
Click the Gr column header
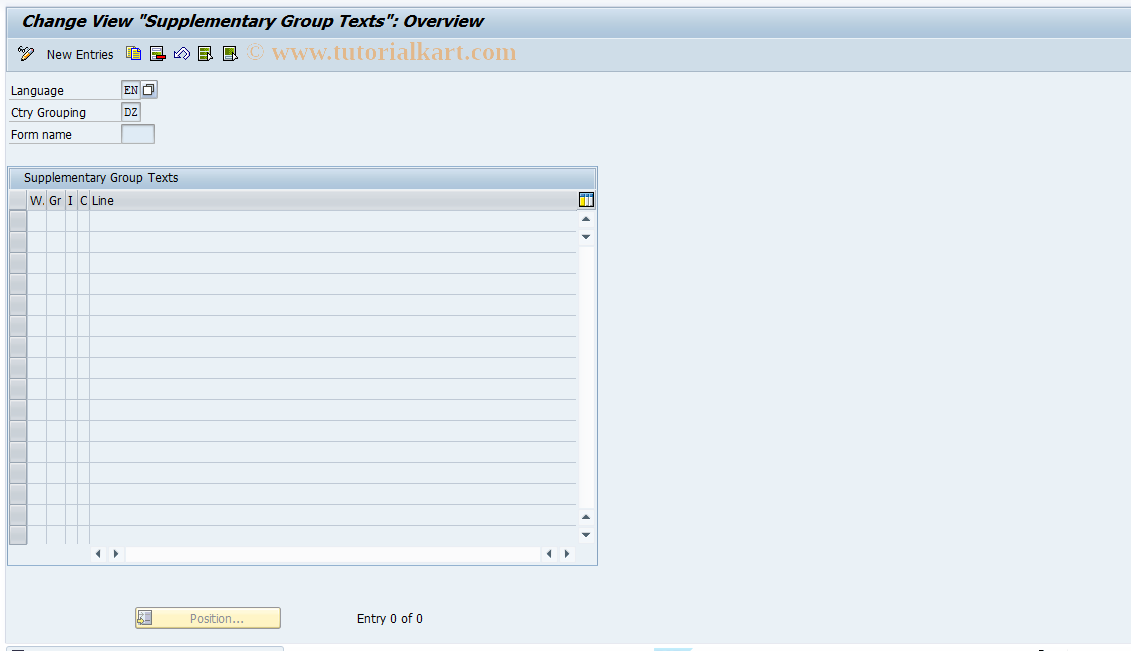(56, 200)
